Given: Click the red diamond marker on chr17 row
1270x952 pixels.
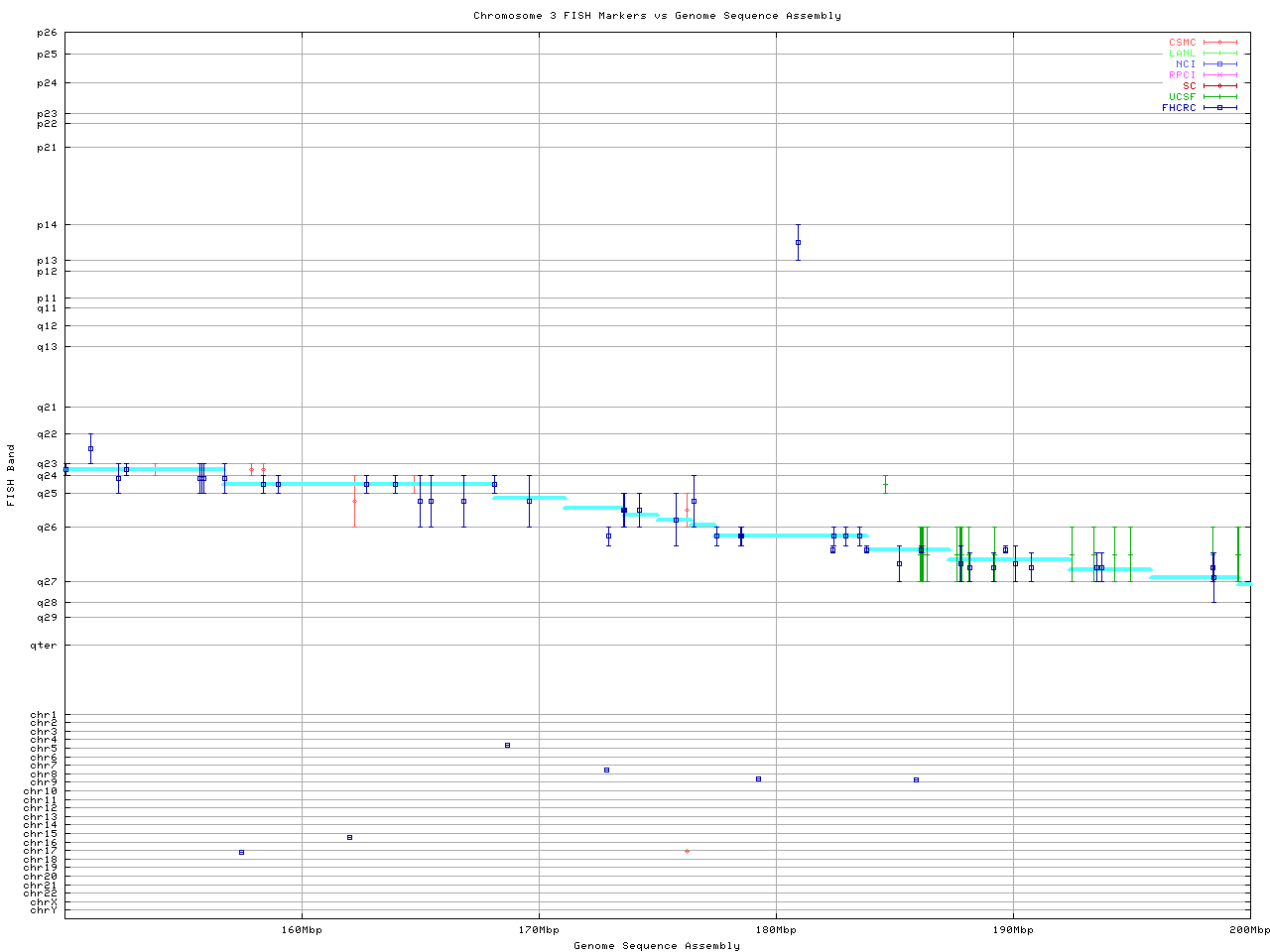Looking at the screenshot, I should 687,851.
